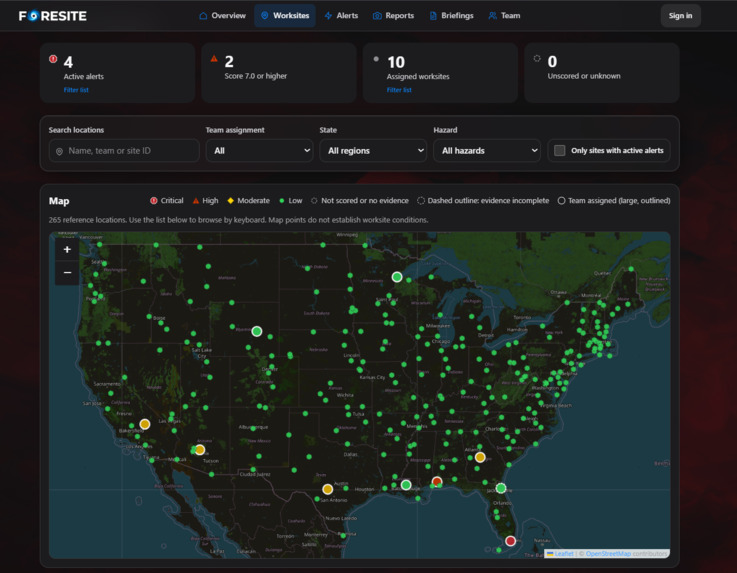This screenshot has width=737, height=573.
Task: Click the orange triangle score icon
Action: pyautogui.click(x=214, y=59)
